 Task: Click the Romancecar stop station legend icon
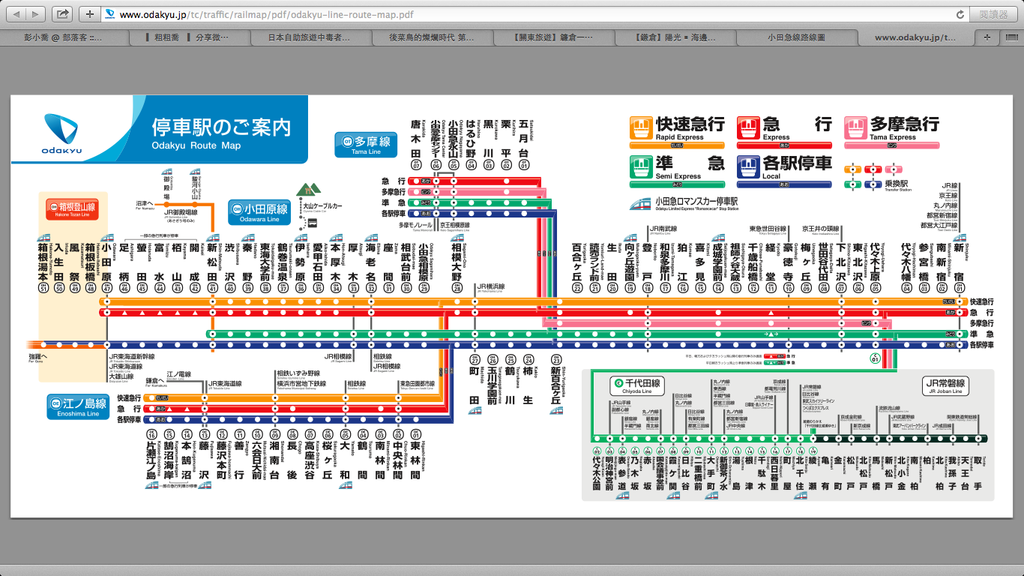tap(640, 204)
